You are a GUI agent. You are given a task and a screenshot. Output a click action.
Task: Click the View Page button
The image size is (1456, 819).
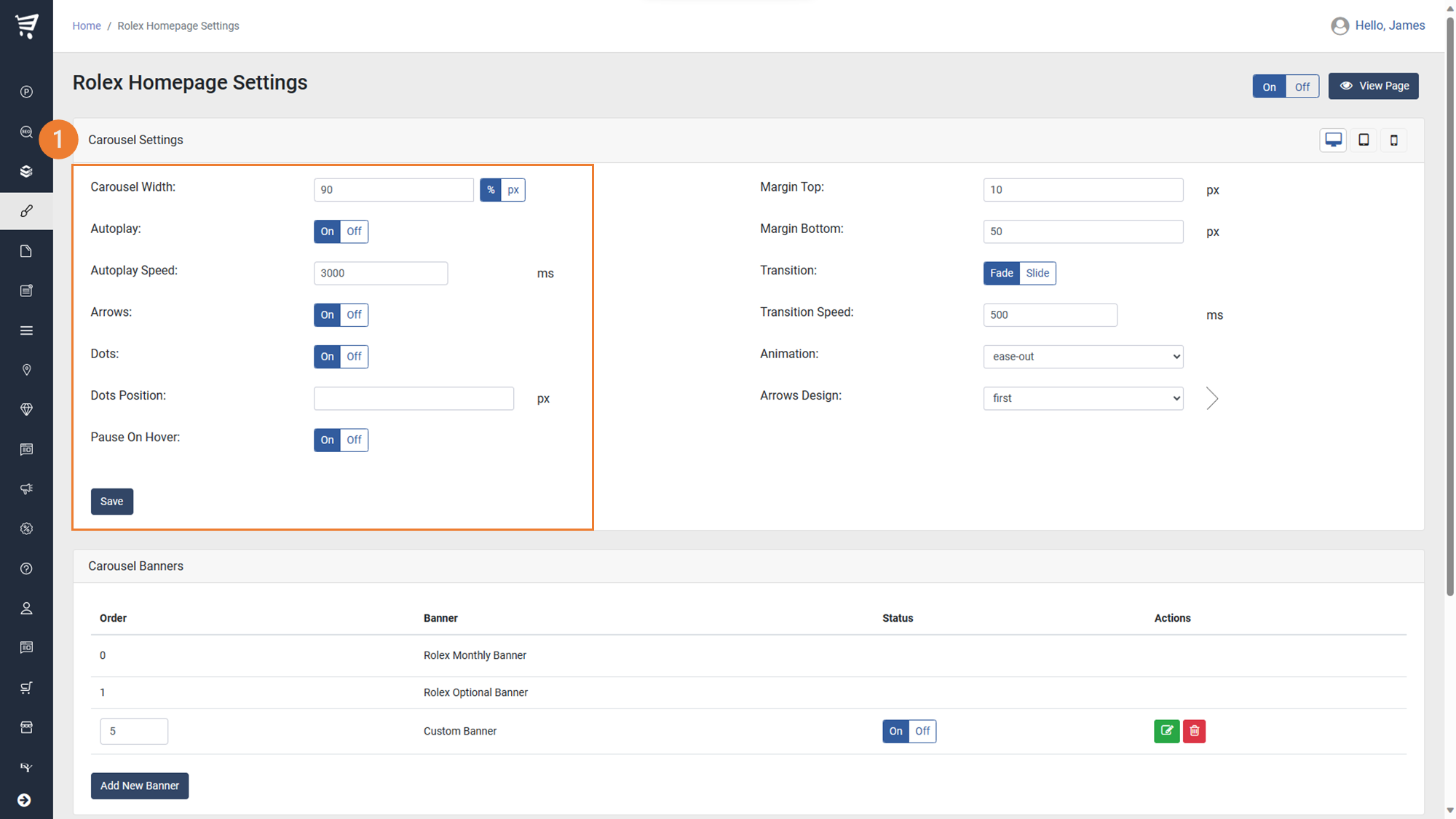[x=1373, y=86]
